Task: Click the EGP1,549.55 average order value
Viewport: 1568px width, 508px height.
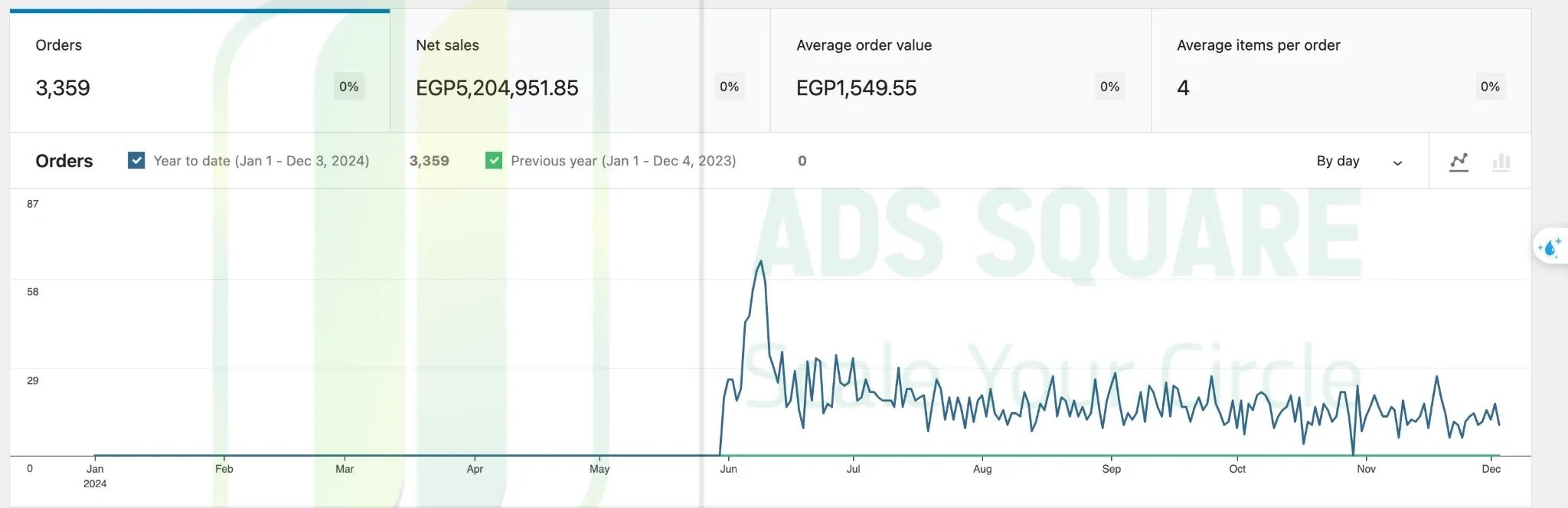Action: coord(856,88)
